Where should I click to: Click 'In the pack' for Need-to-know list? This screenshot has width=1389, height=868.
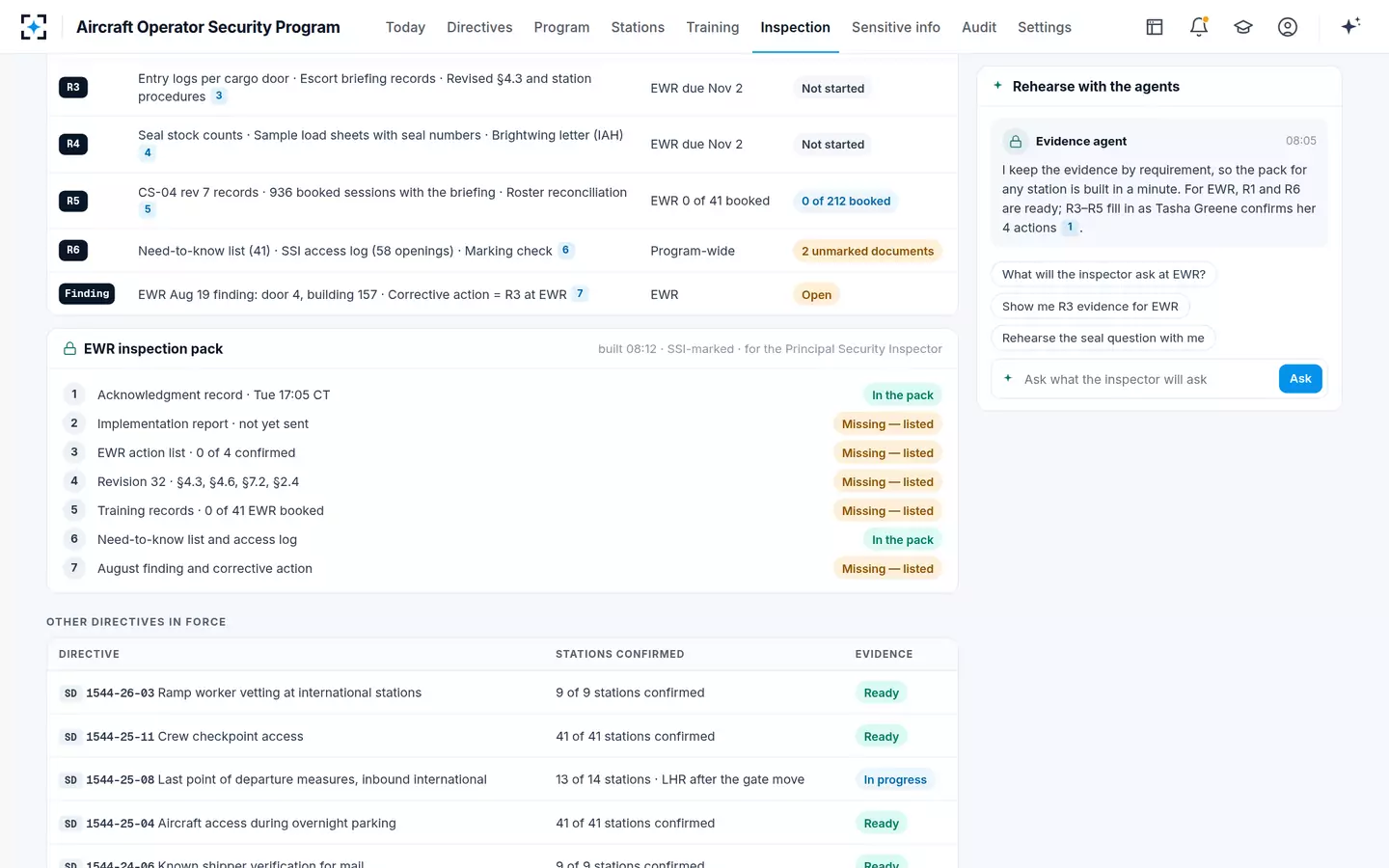[x=903, y=540]
